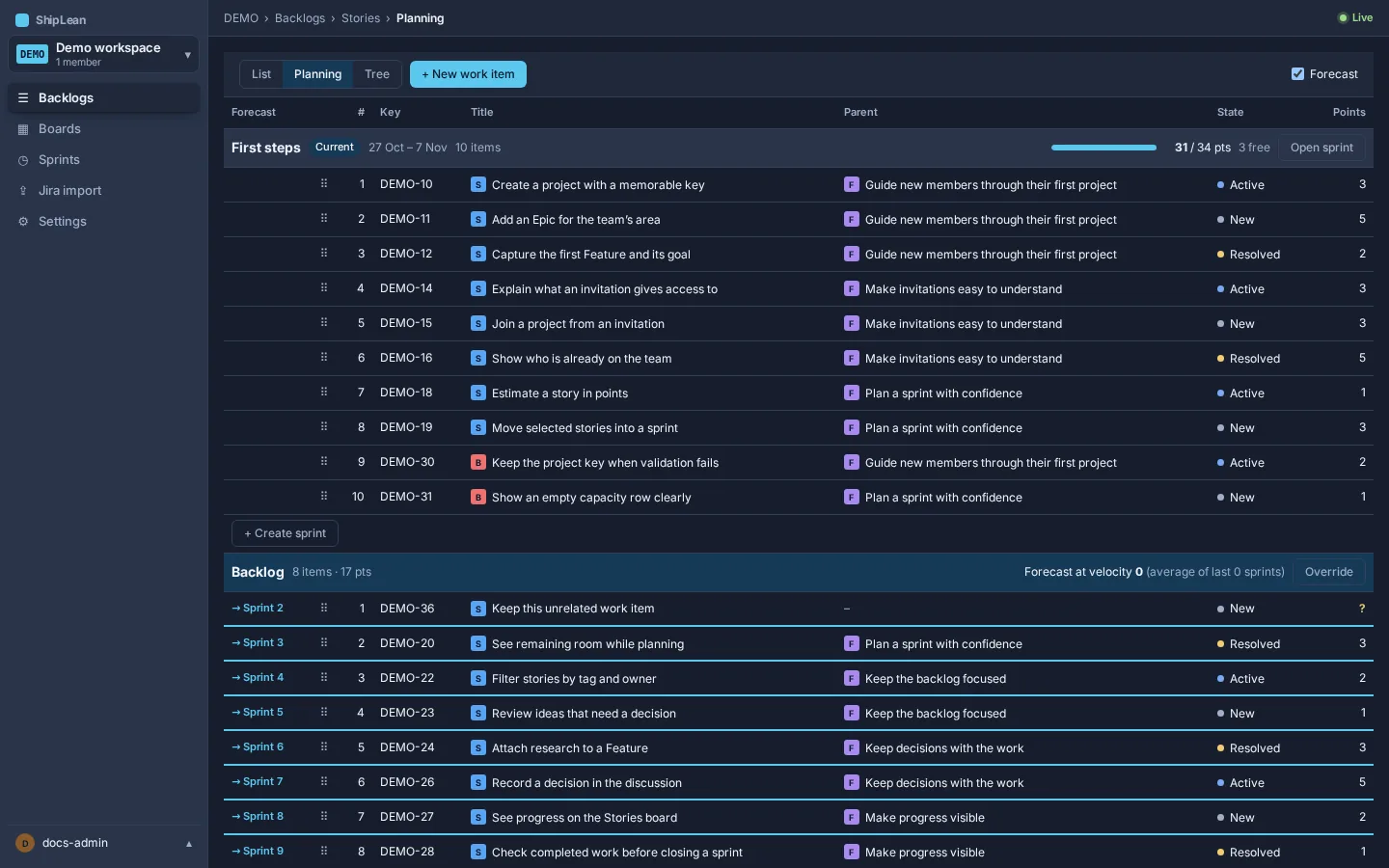Click the ShipLean logo icon
The width and height of the screenshot is (1389, 868).
click(x=22, y=20)
